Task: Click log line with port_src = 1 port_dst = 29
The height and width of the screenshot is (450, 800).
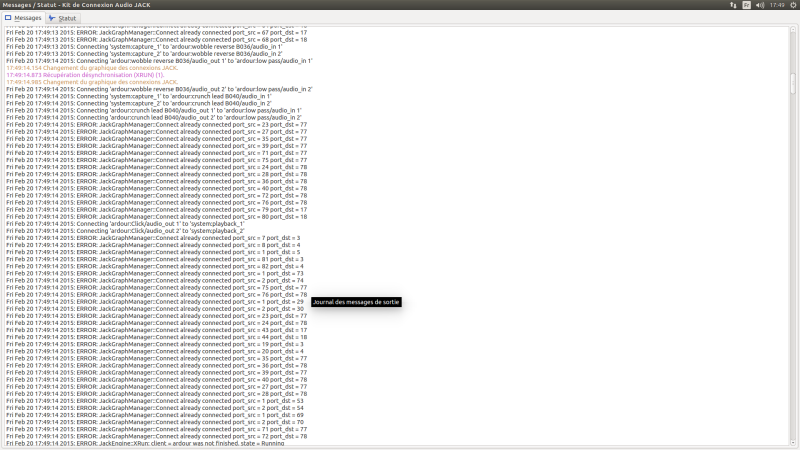Action: (155, 302)
